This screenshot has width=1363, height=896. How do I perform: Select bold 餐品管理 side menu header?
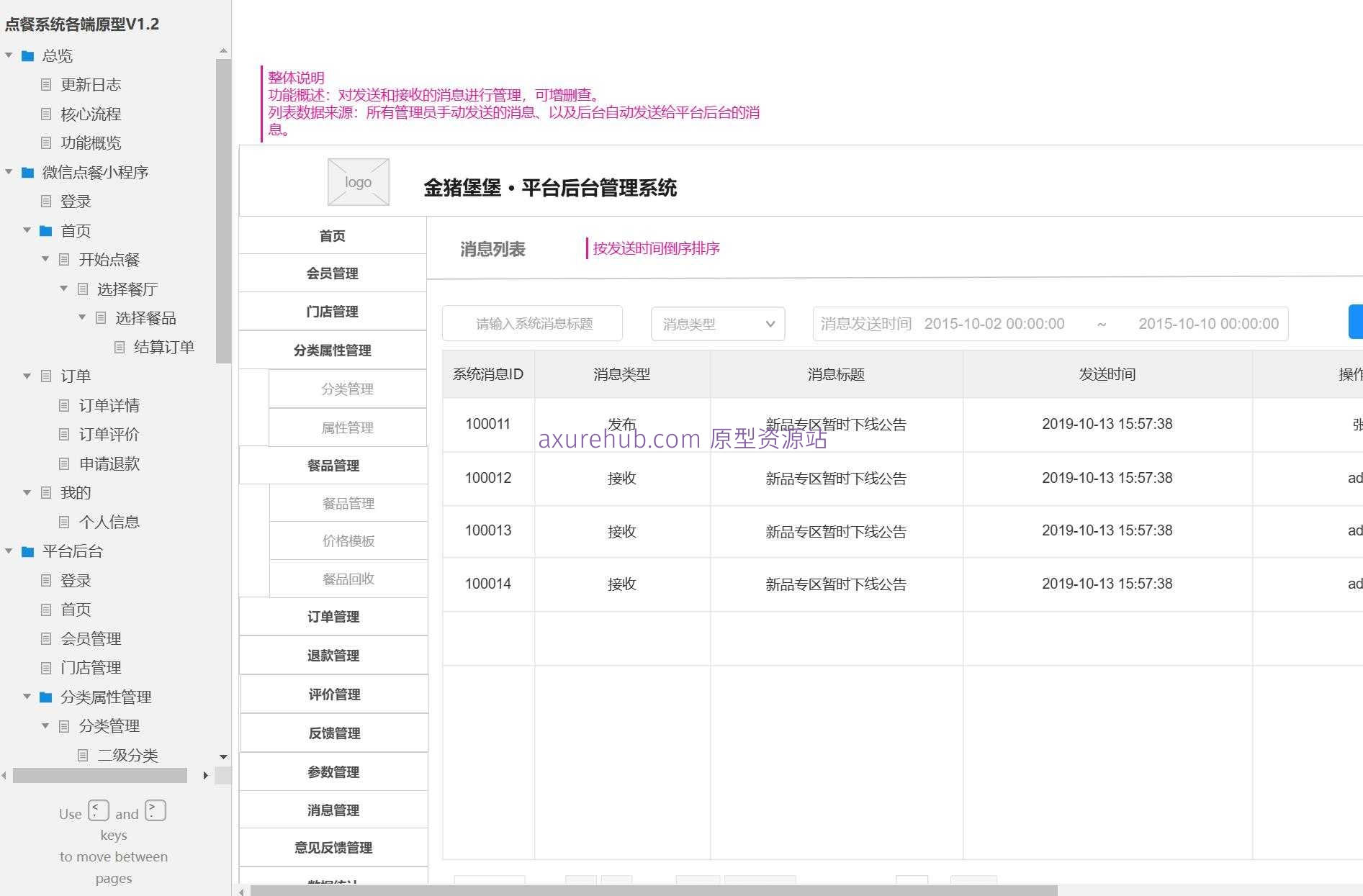coord(333,465)
